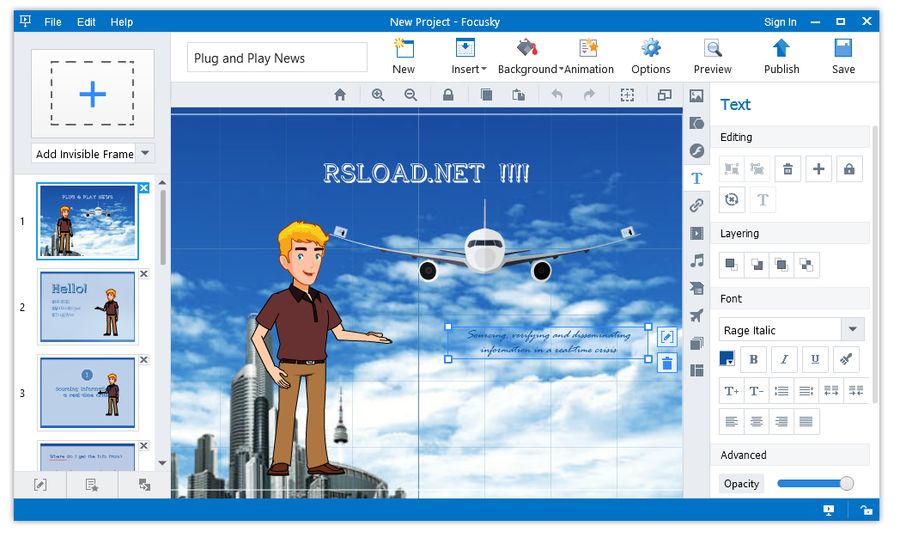Open the Edit menu
The height and width of the screenshot is (538, 900).
pos(86,22)
